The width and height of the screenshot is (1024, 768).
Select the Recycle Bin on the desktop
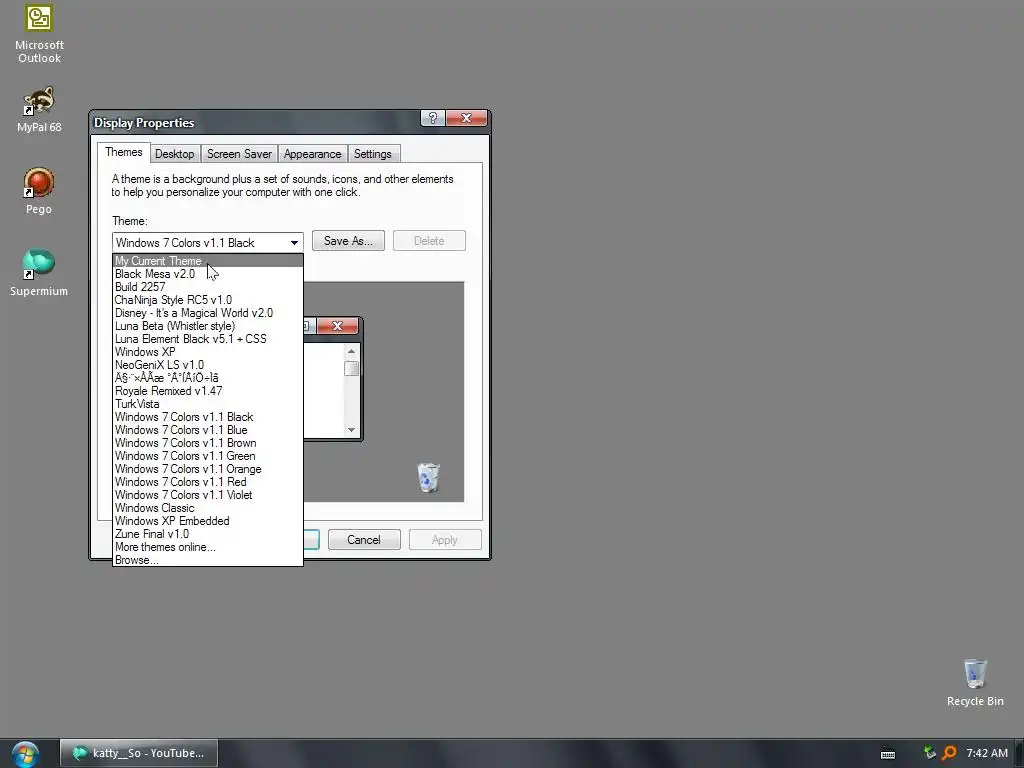point(975,682)
